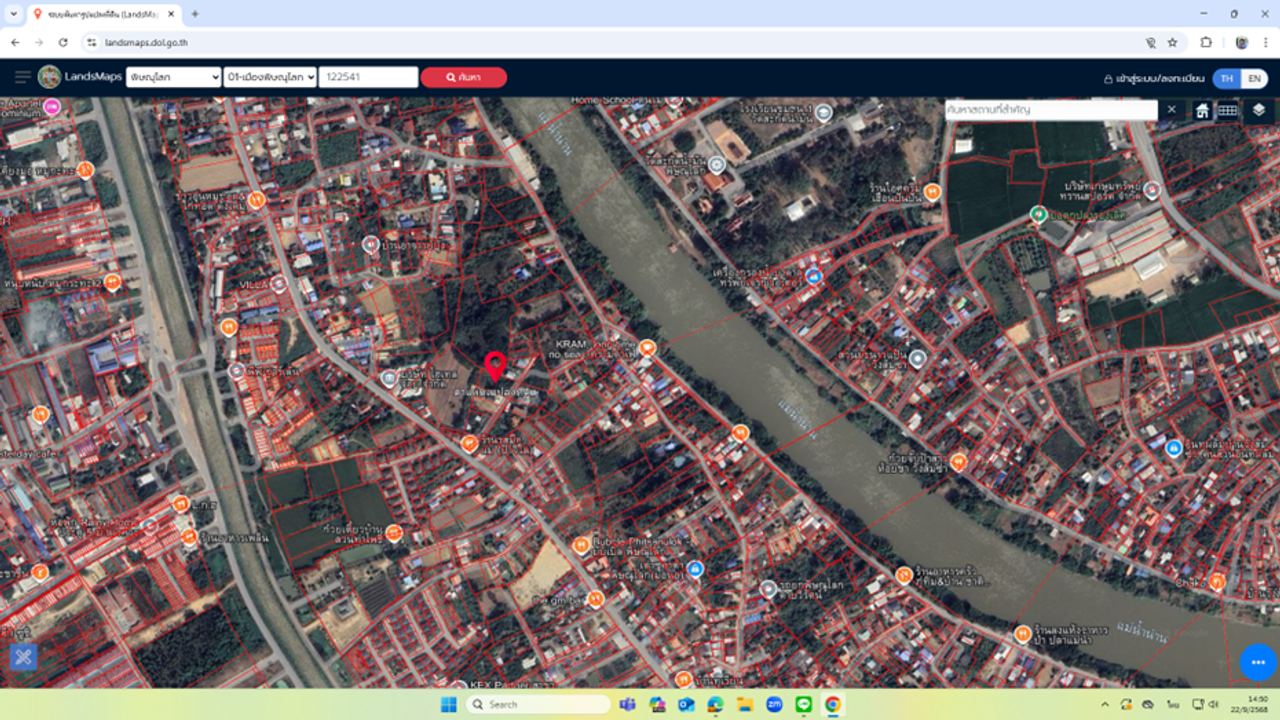Expand the district dropdown
The width and height of the screenshot is (1280, 720).
270,77
